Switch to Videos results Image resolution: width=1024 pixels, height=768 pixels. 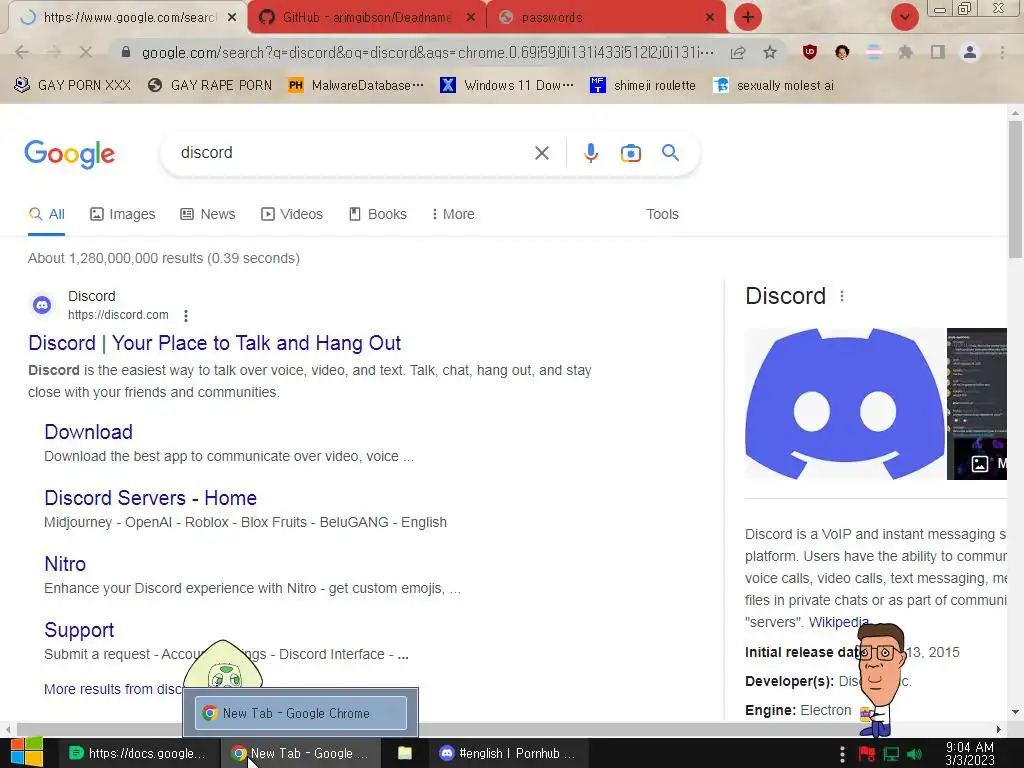292,214
